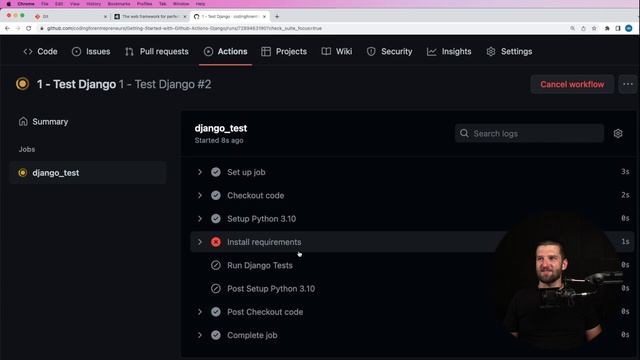Click success checkmark for Setup Python 3.10

point(216,218)
